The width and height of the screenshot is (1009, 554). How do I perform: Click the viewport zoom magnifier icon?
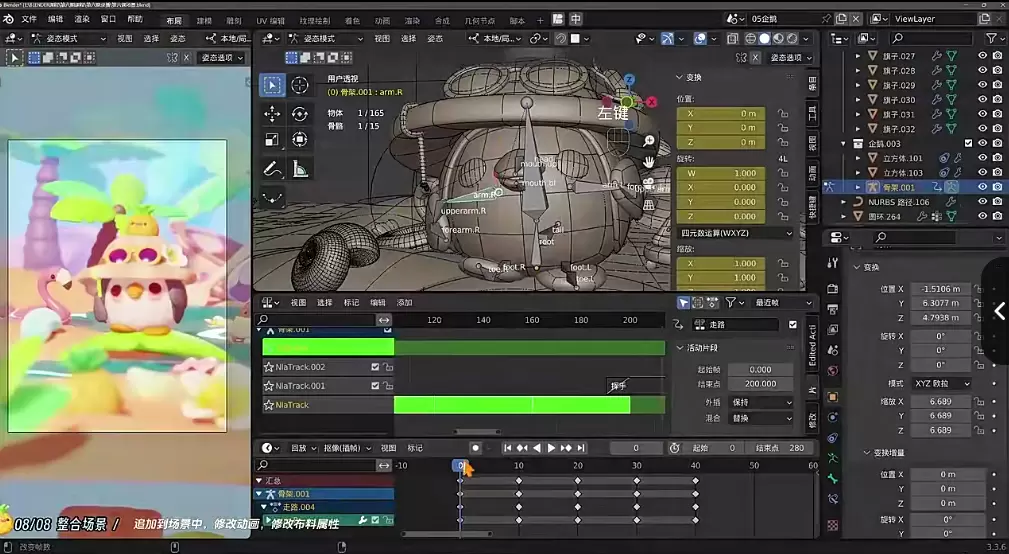click(649, 141)
